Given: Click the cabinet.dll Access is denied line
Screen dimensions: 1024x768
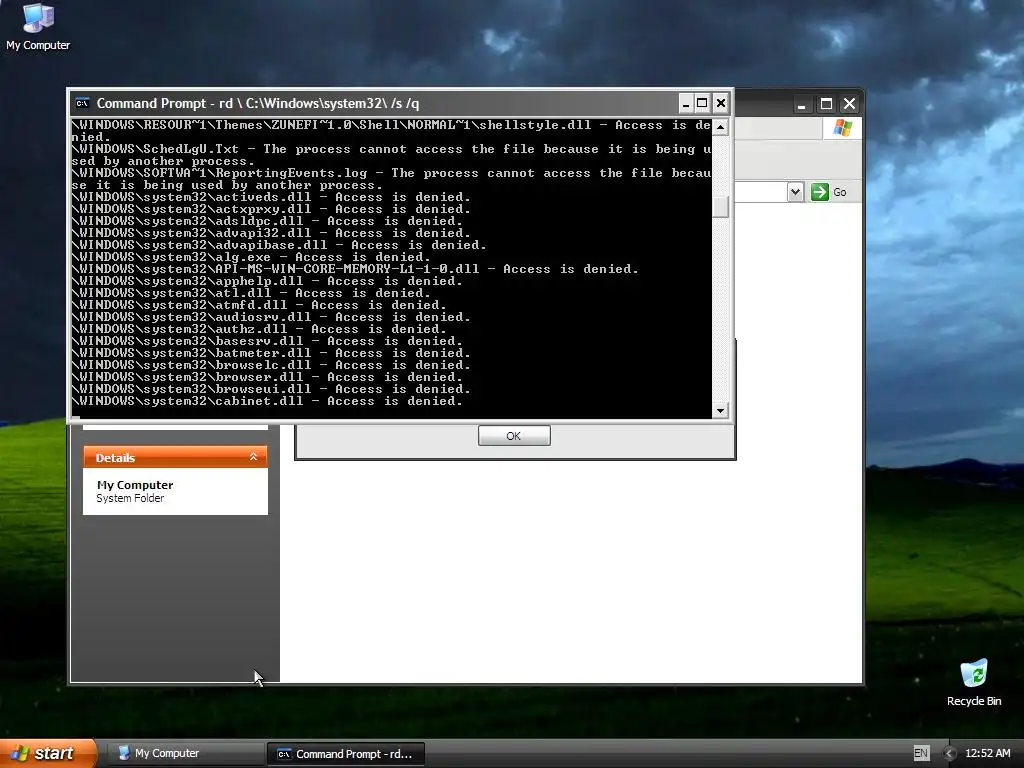Looking at the screenshot, I should tap(267, 401).
